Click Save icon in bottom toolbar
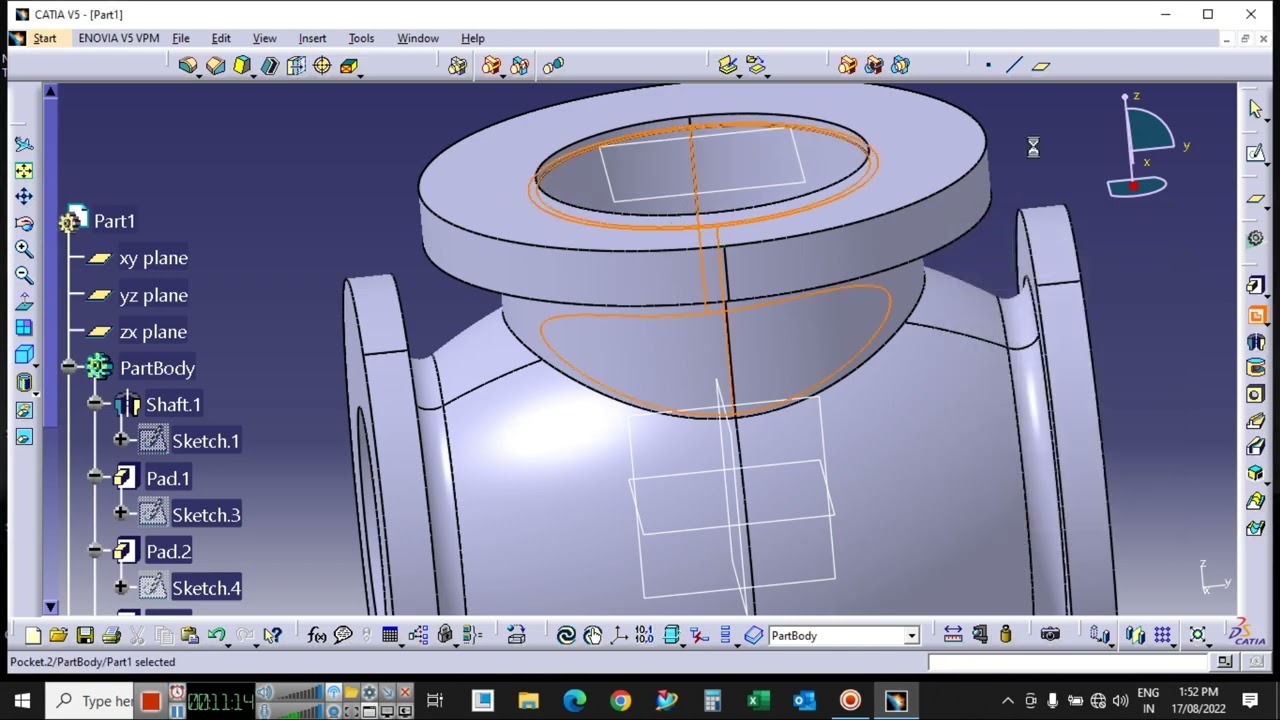The image size is (1280, 720). click(x=85, y=635)
